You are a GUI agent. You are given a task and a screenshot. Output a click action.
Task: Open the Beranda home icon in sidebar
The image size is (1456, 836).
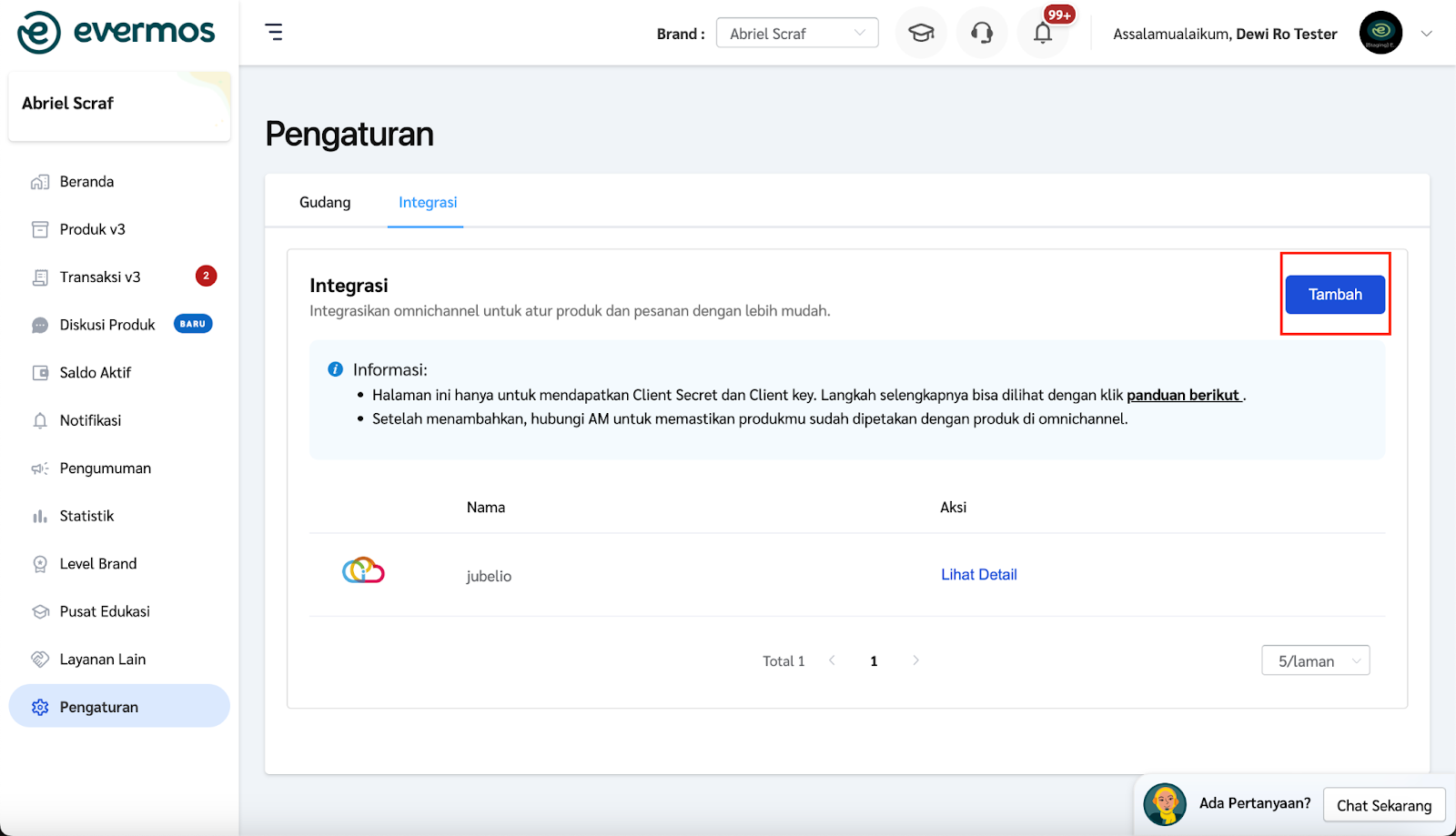(x=40, y=181)
